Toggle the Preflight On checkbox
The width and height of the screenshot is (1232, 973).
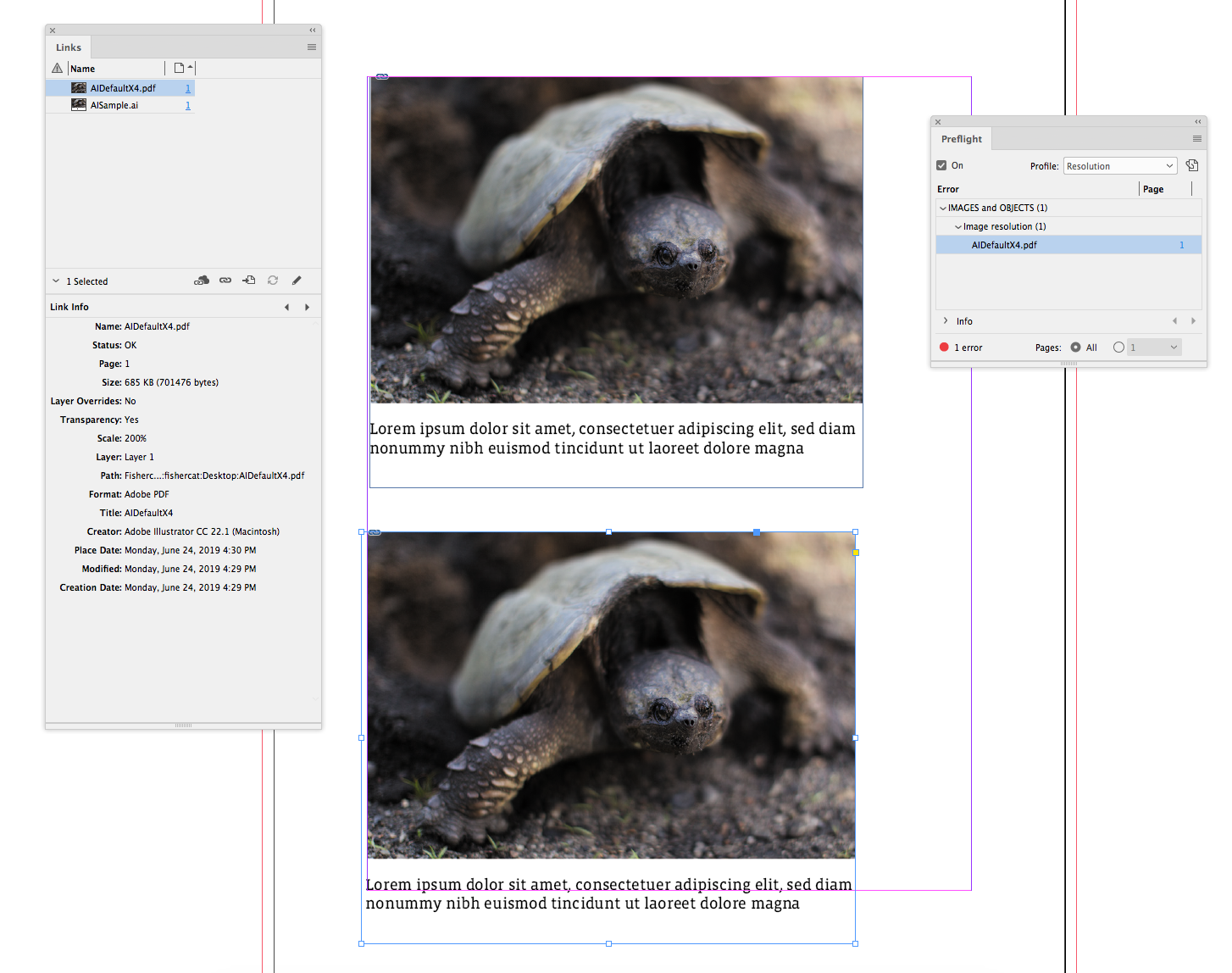941,165
